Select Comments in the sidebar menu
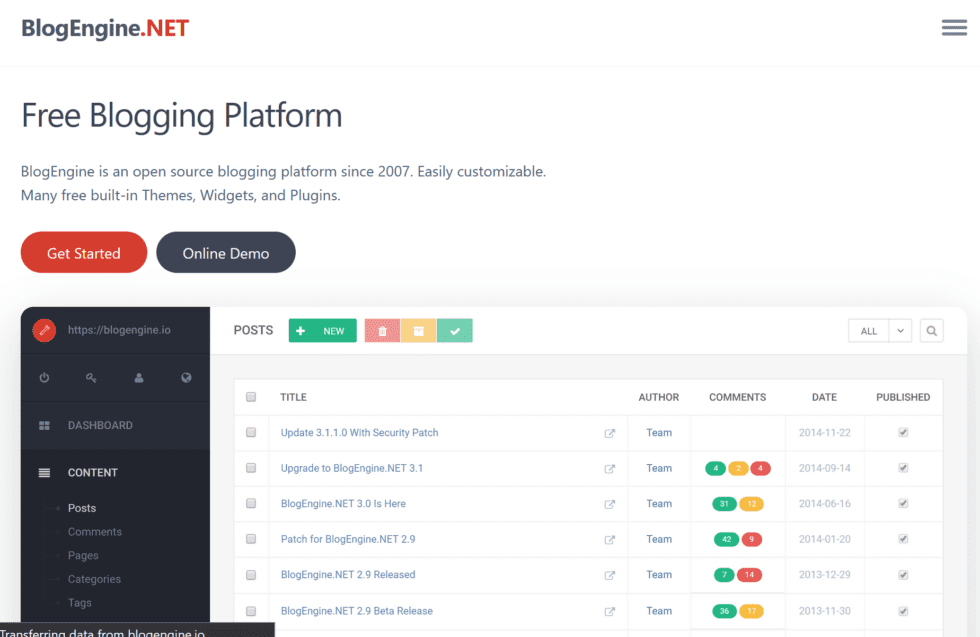Viewport: 980px width, 637px height. (95, 532)
